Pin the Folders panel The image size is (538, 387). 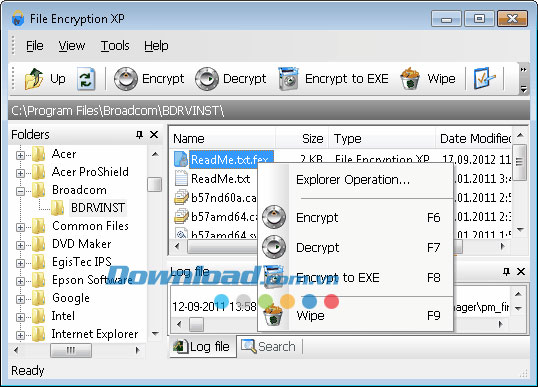139,134
